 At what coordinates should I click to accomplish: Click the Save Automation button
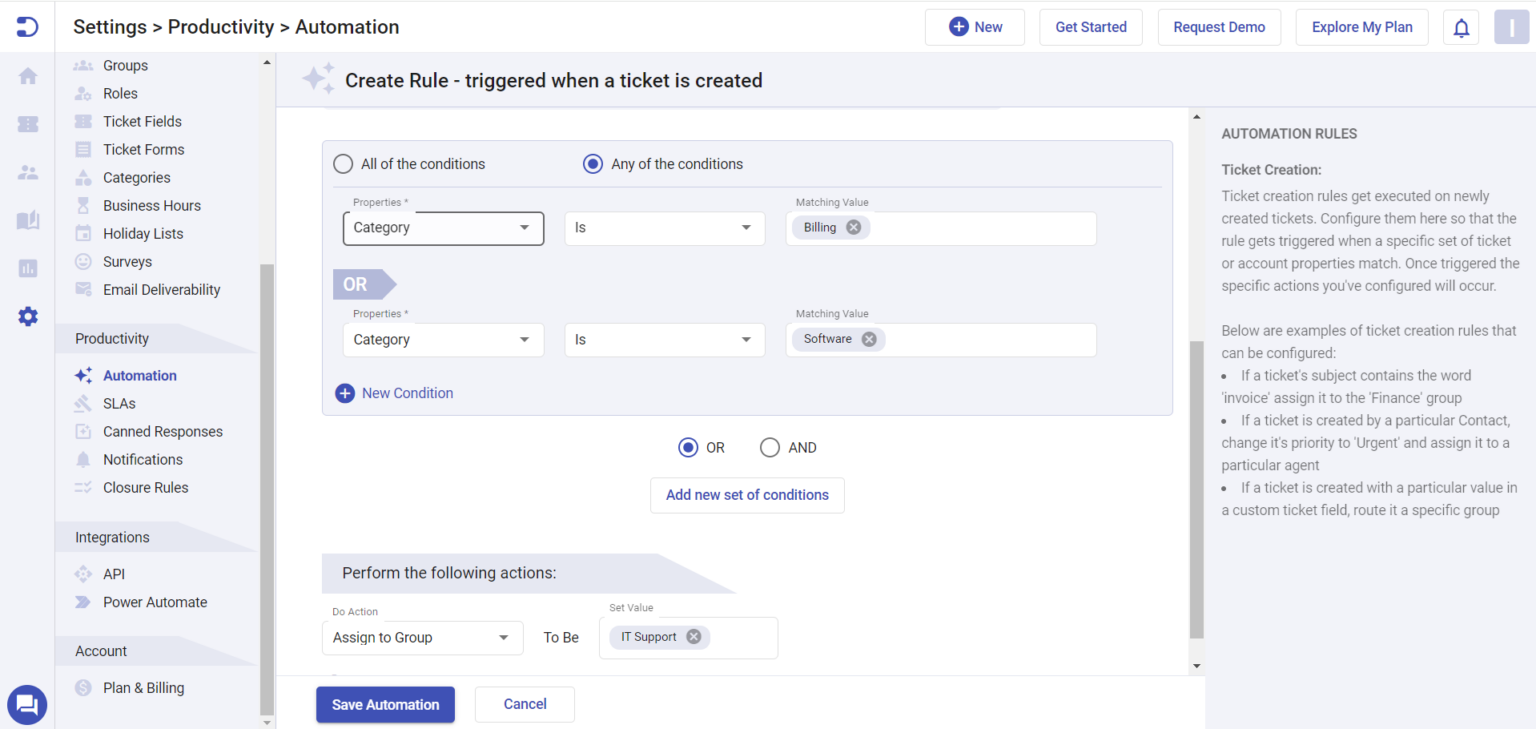[385, 704]
